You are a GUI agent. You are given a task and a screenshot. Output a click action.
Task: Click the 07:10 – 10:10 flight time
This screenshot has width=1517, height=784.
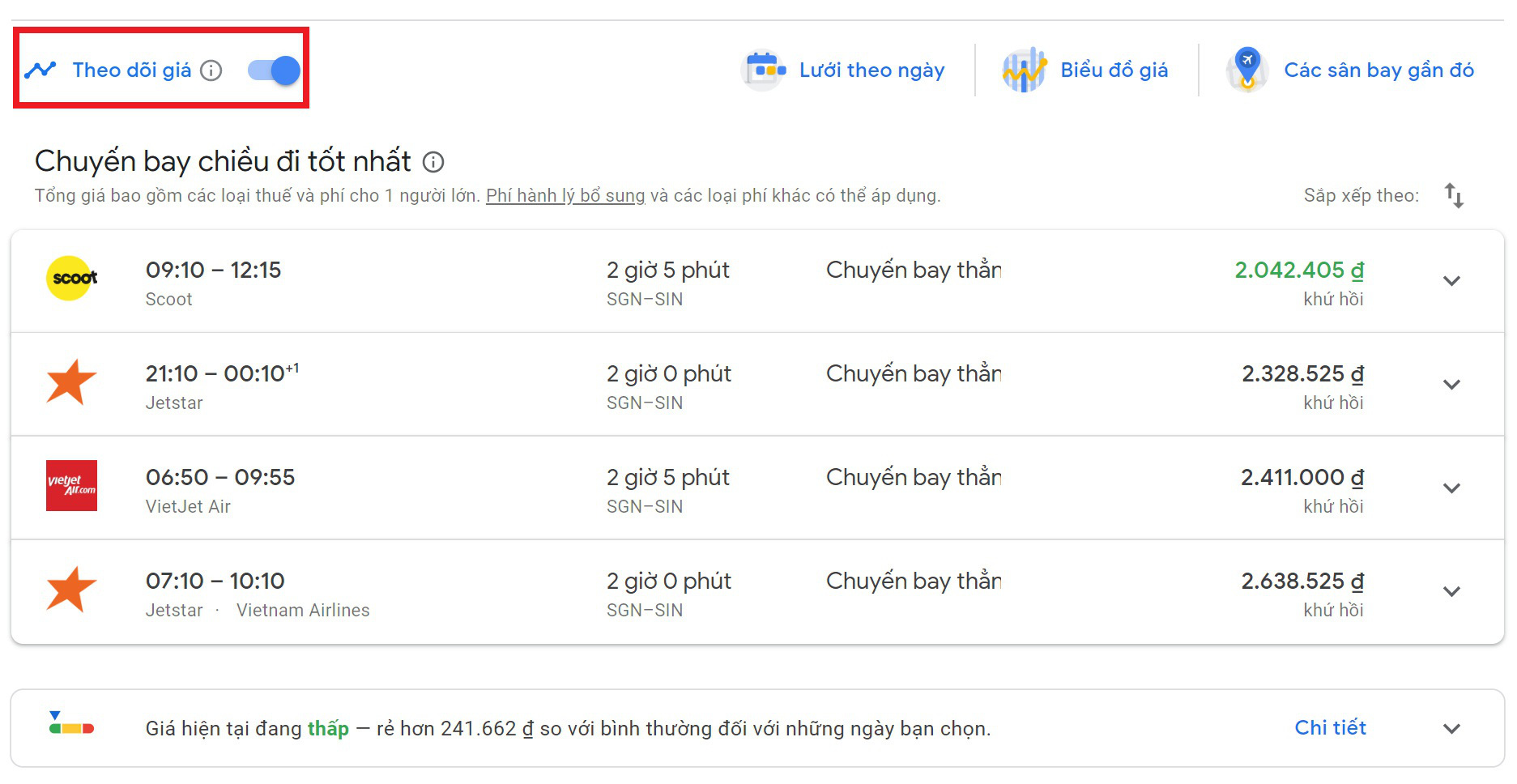tap(215, 581)
